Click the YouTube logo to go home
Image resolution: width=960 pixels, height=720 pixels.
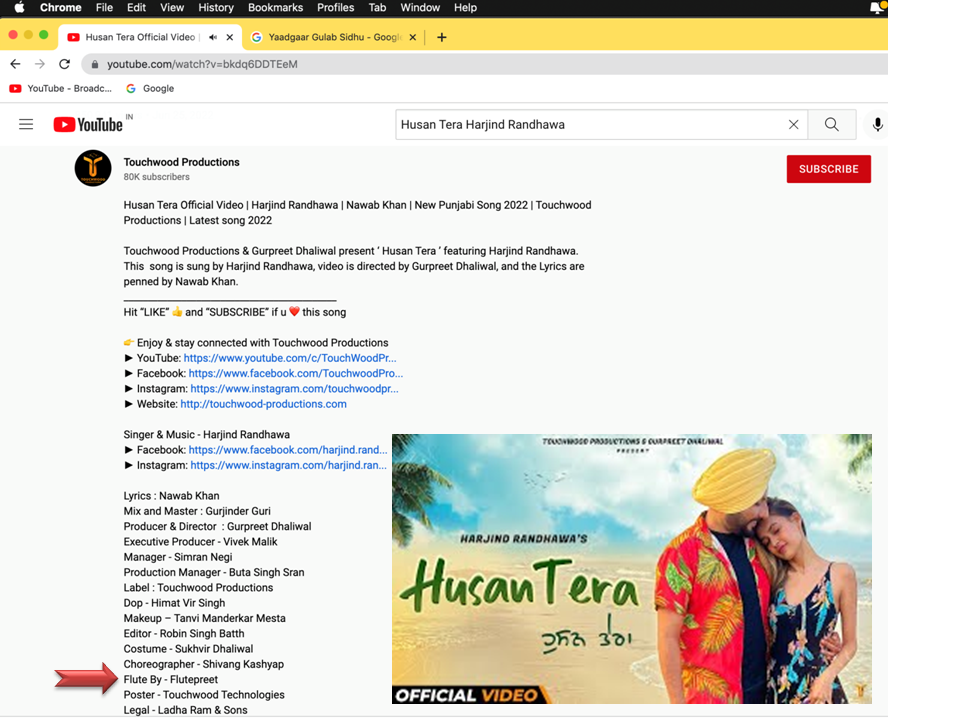tap(88, 124)
